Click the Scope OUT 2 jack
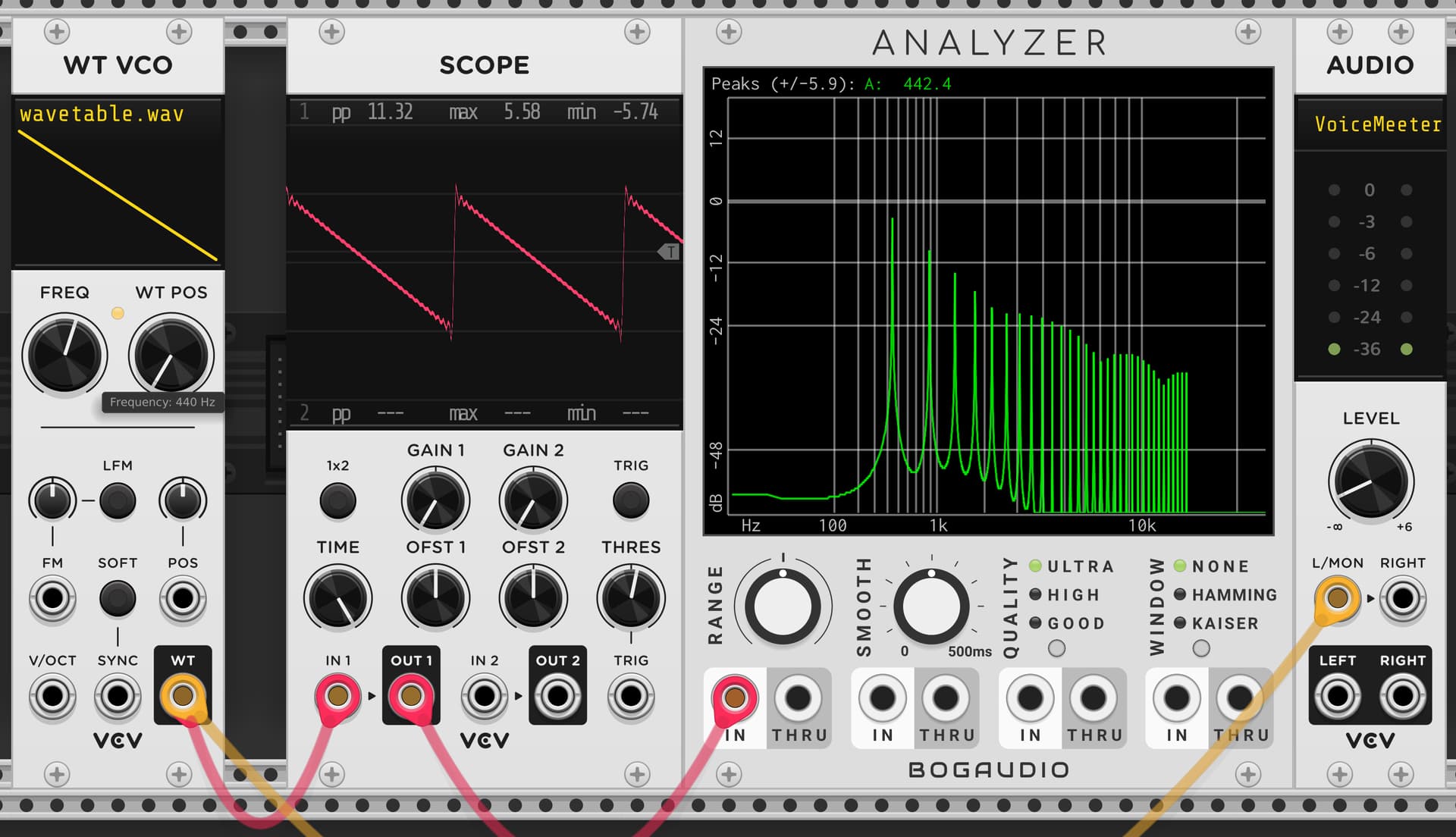Screen dimensions: 1456x837 (x=557, y=695)
